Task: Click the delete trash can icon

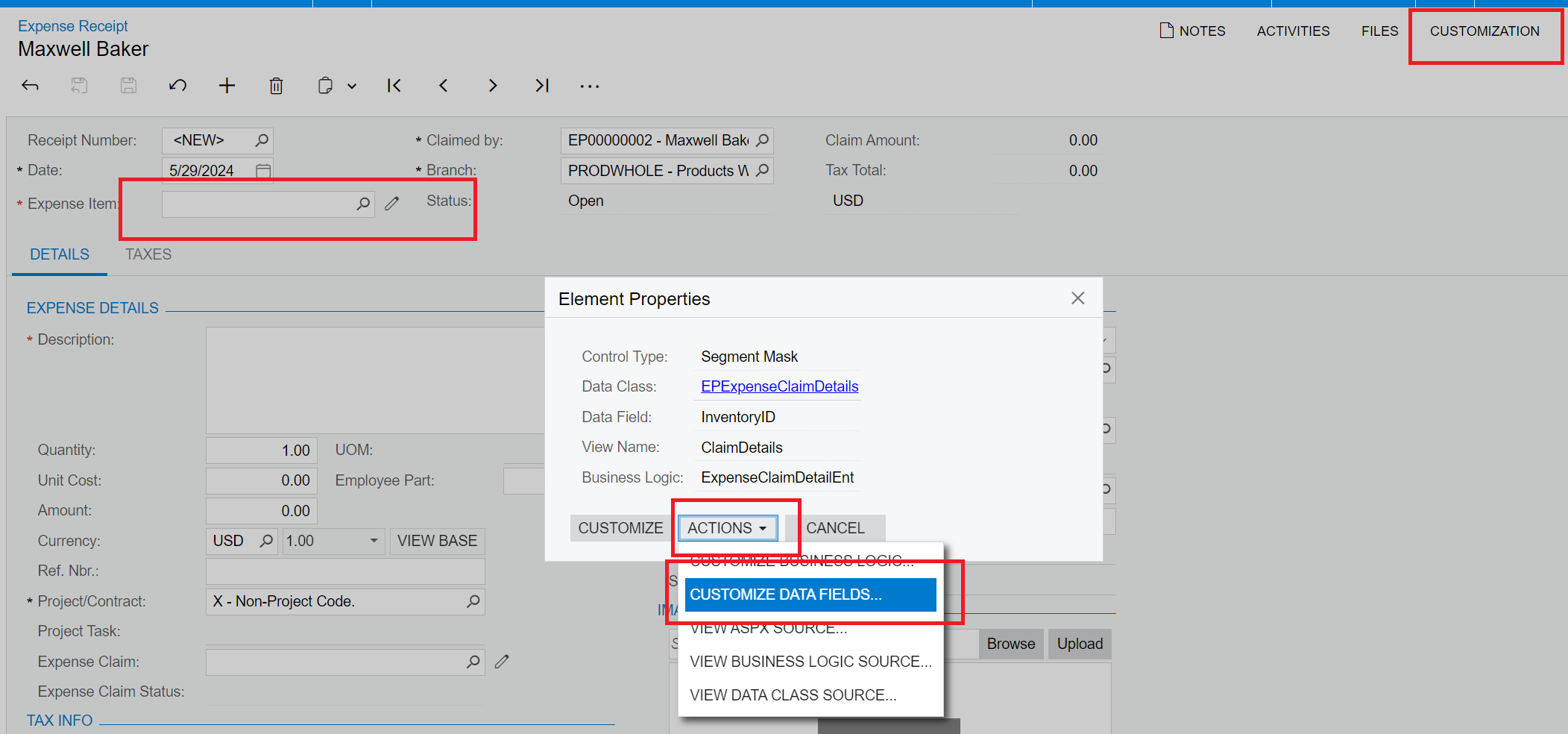Action: click(276, 87)
